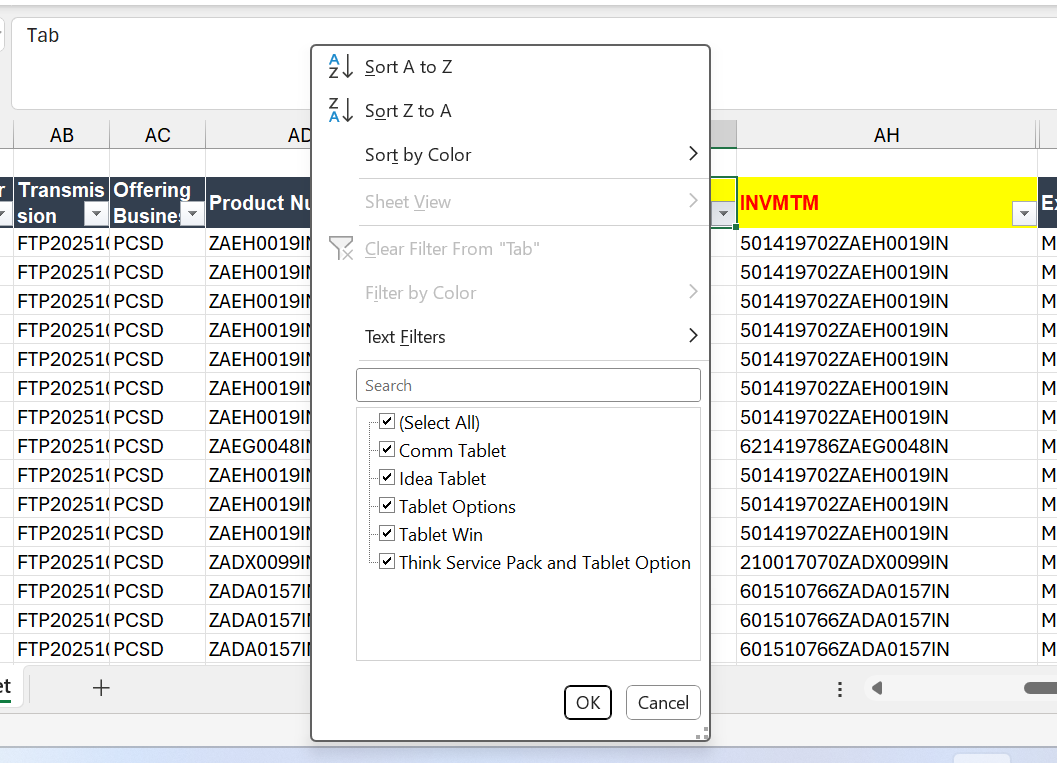Click the horizontal scroll left arrow

coord(877,688)
